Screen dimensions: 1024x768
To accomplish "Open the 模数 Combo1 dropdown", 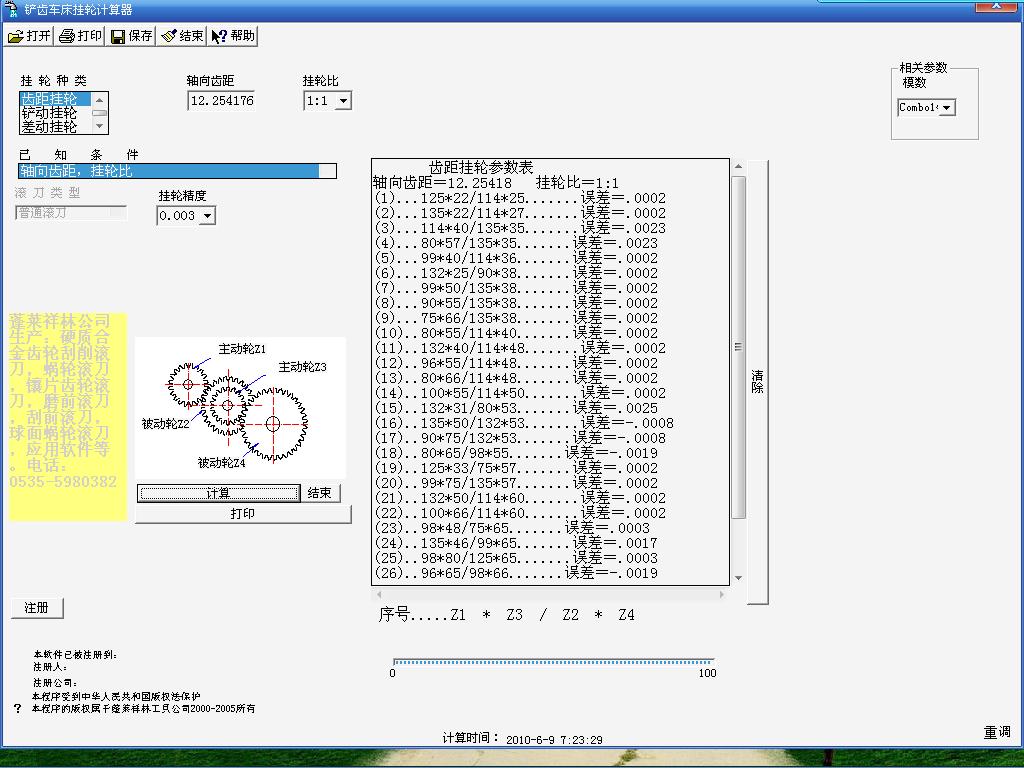I will click(947, 107).
